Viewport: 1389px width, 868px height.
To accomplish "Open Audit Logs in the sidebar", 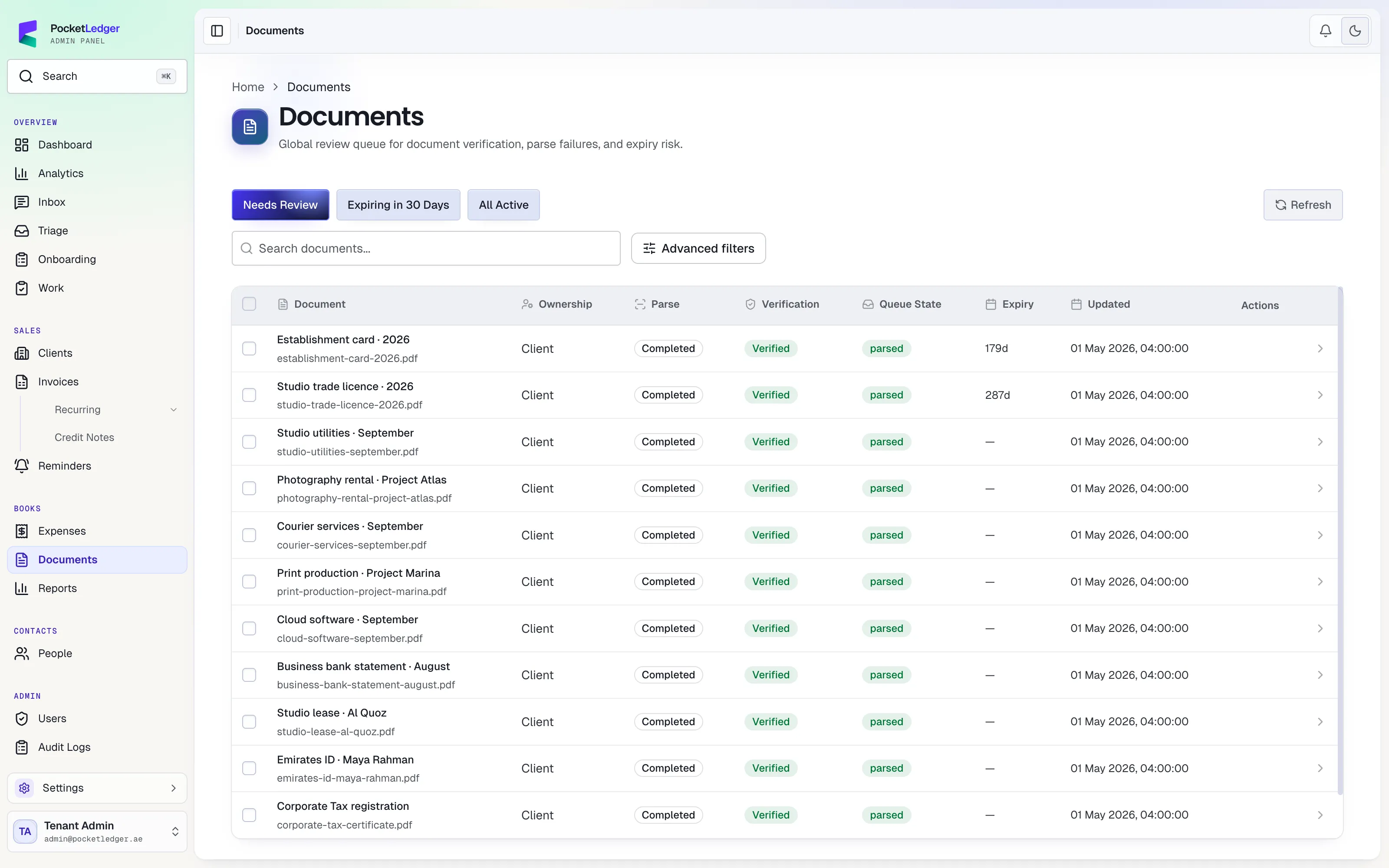I will click(x=97, y=747).
